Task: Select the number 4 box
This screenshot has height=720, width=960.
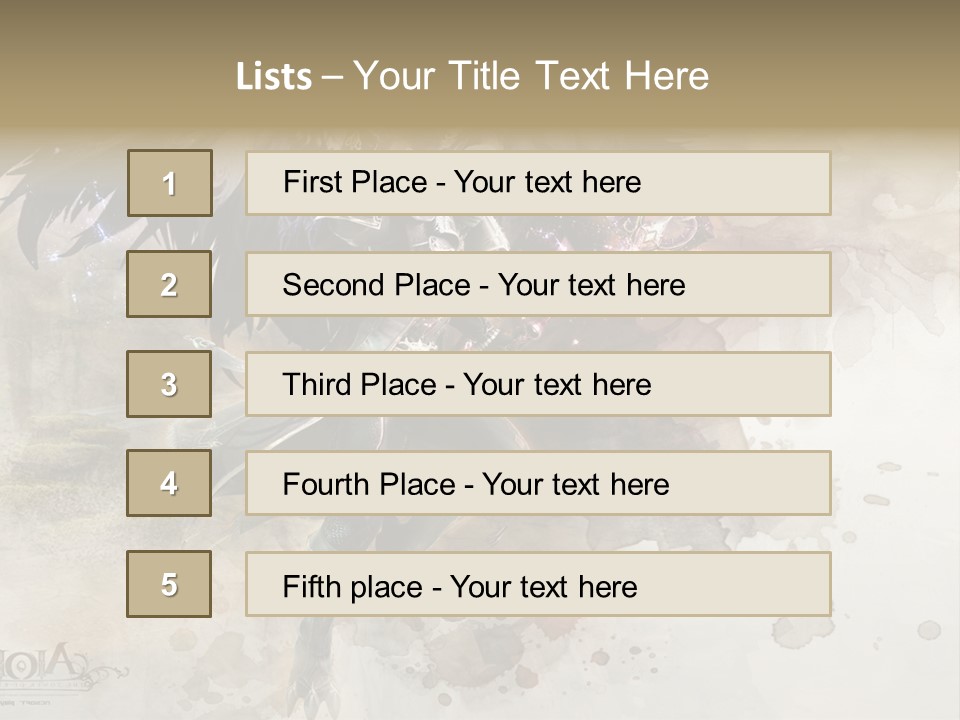Action: tap(169, 483)
